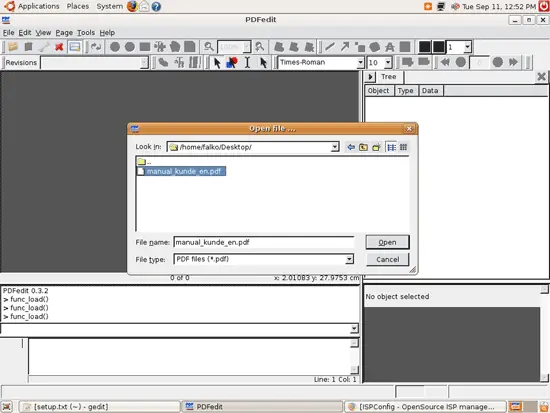Click the red power icon in top panel
550x413 pixels.
pos(544,6)
